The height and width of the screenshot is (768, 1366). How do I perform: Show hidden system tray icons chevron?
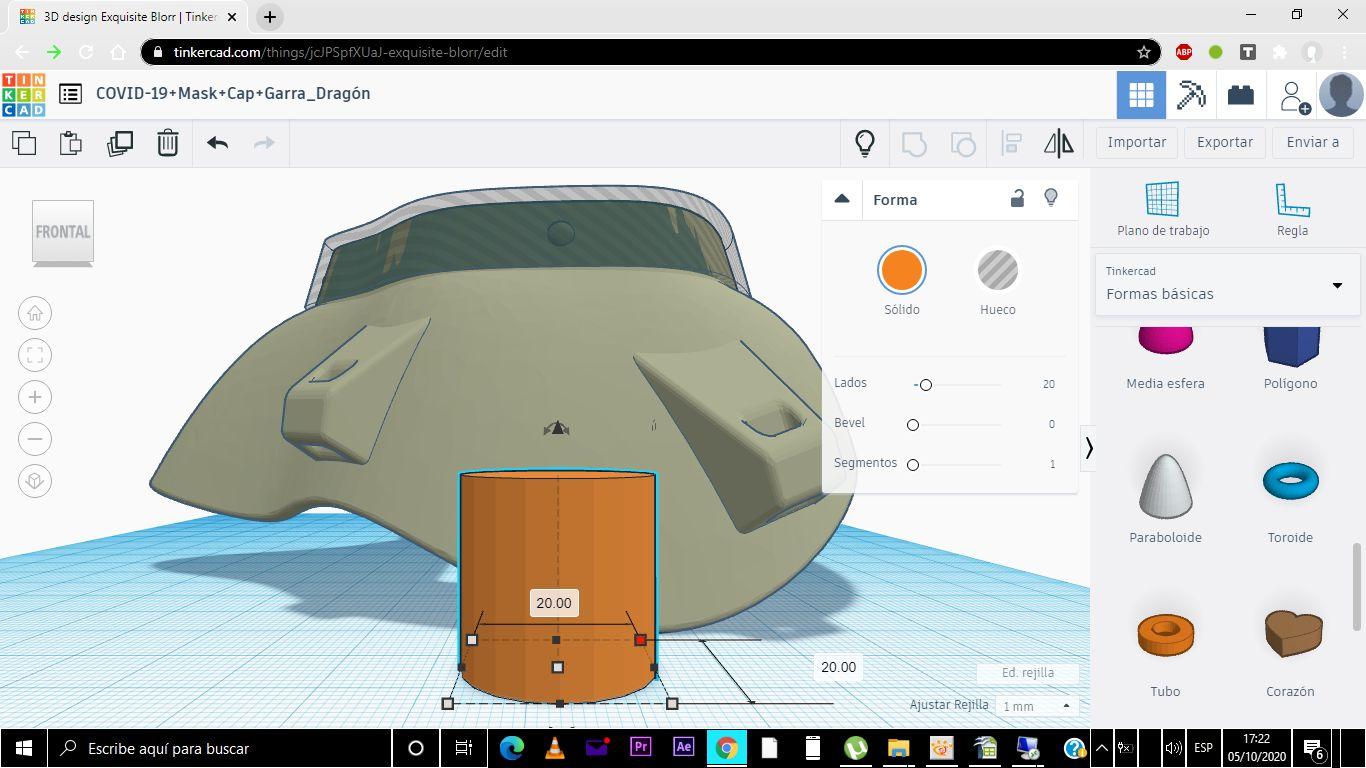pos(1102,747)
